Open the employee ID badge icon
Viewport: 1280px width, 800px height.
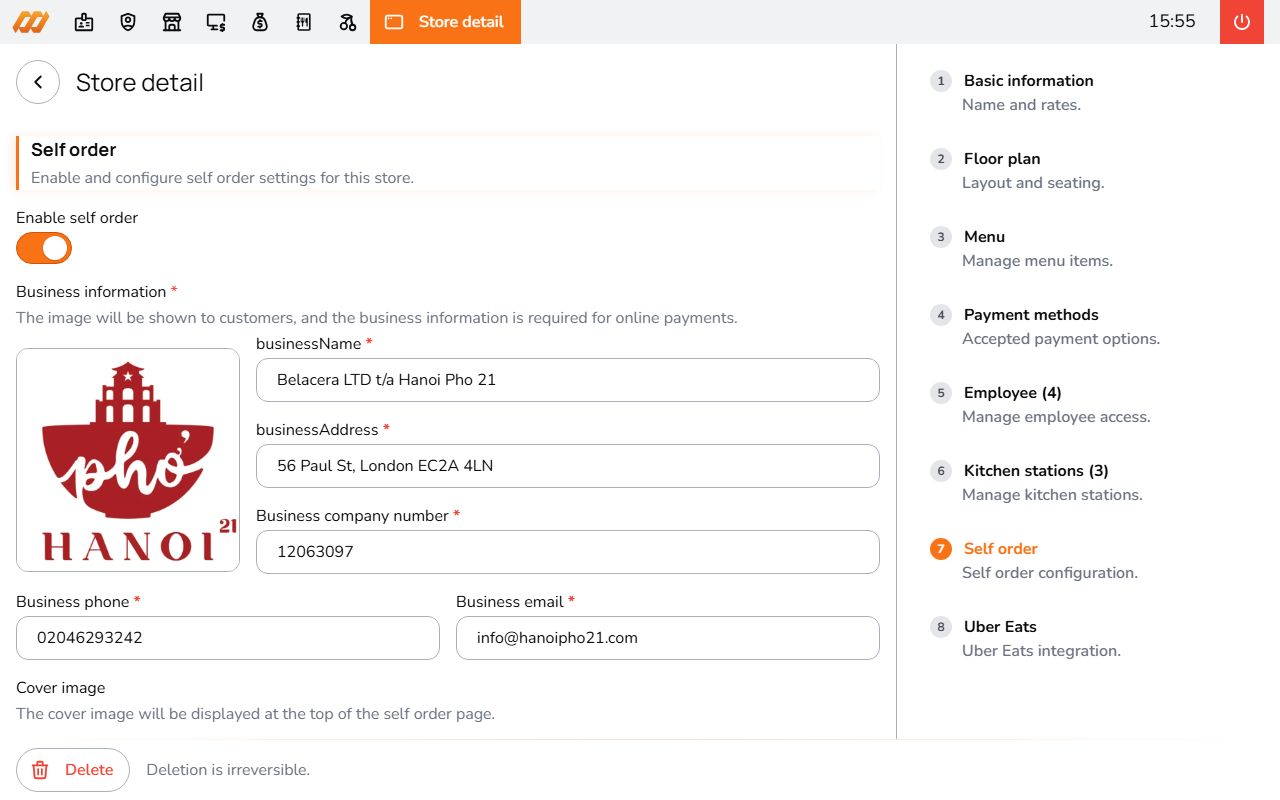(84, 22)
